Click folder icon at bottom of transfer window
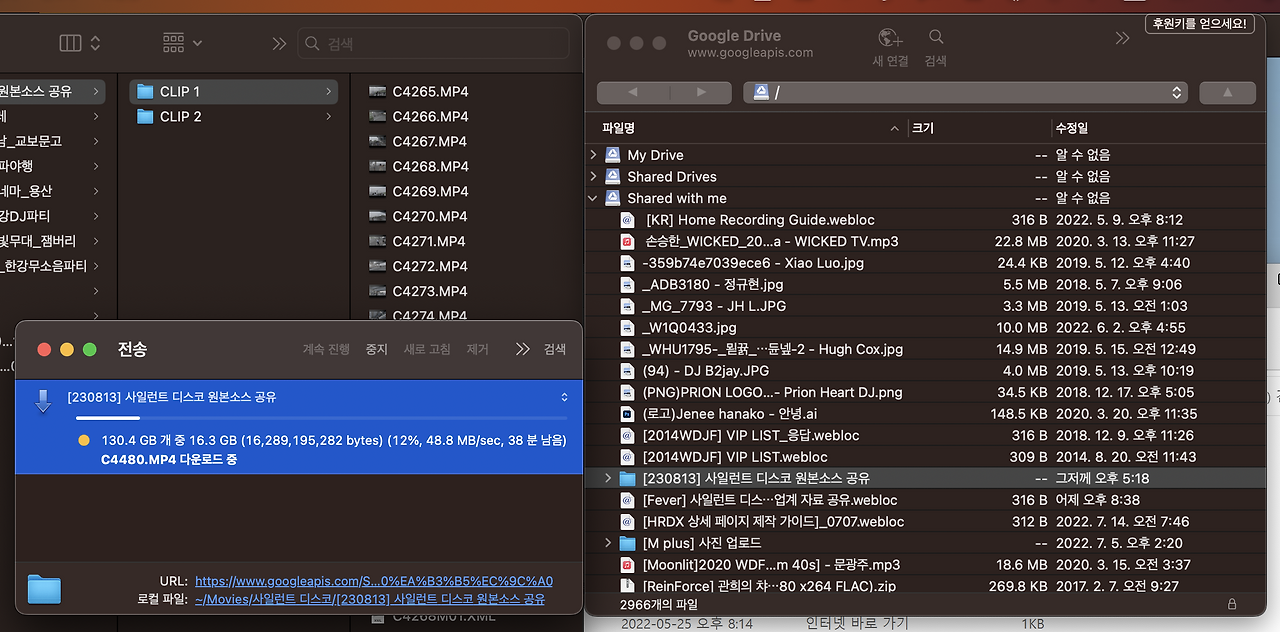This screenshot has width=1280, height=632. pyautogui.click(x=44, y=590)
